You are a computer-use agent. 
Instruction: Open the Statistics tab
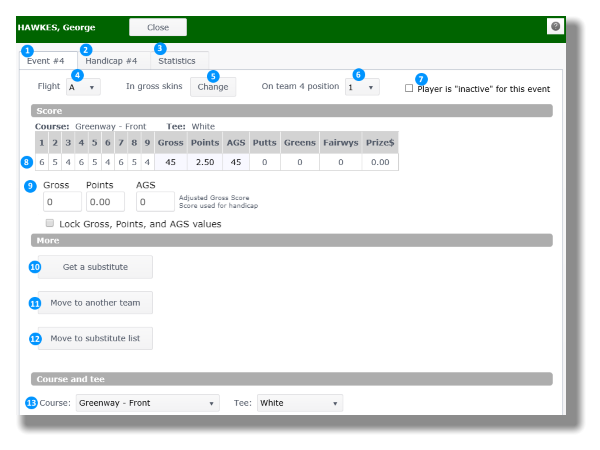(177, 61)
